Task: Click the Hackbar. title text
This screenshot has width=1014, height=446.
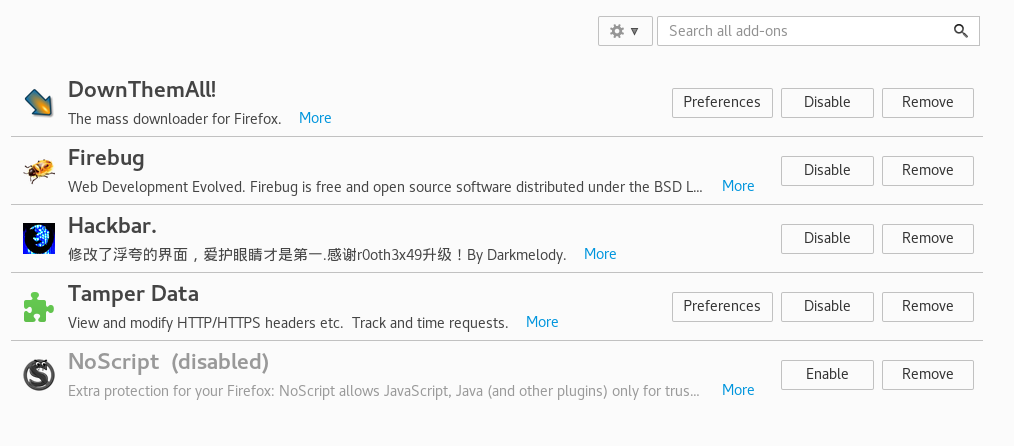Action: point(113,226)
